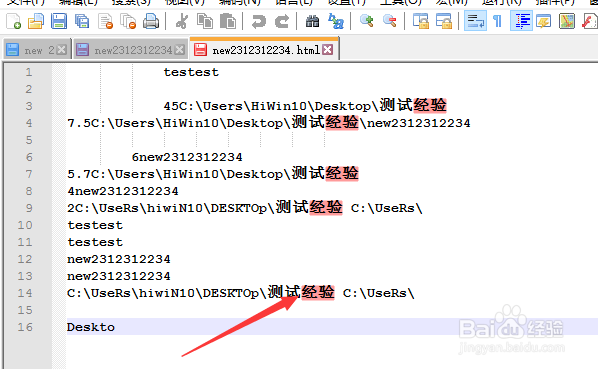The height and width of the screenshot is (369, 598).
Task: Close the current document via toolbar Close icon
Action: [x=105, y=21]
